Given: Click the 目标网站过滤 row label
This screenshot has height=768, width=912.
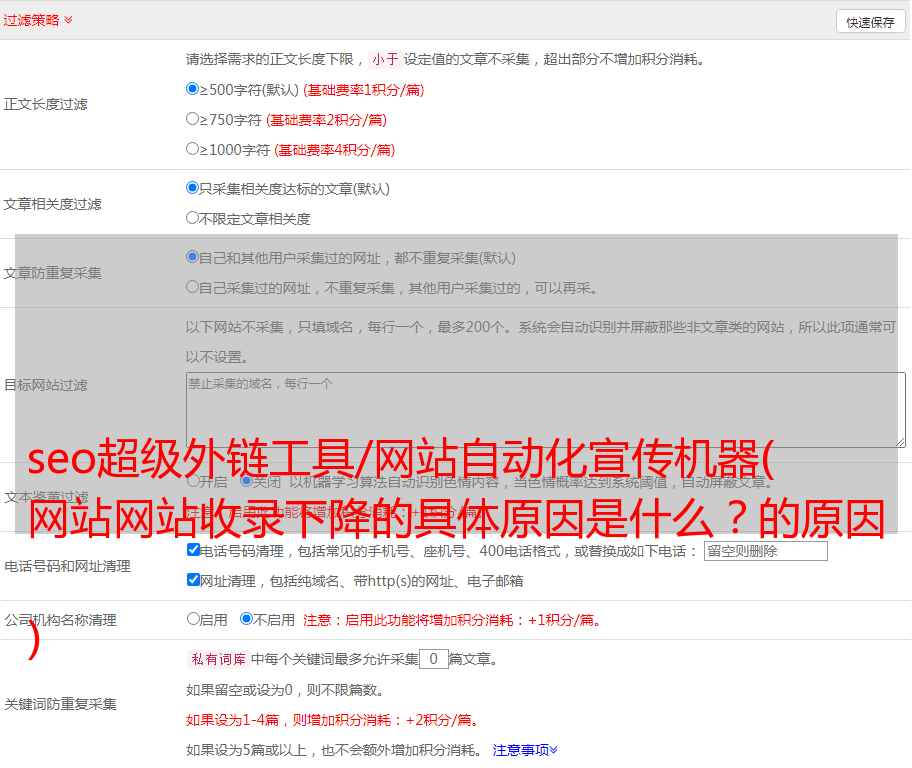Looking at the screenshot, I should click(45, 385).
